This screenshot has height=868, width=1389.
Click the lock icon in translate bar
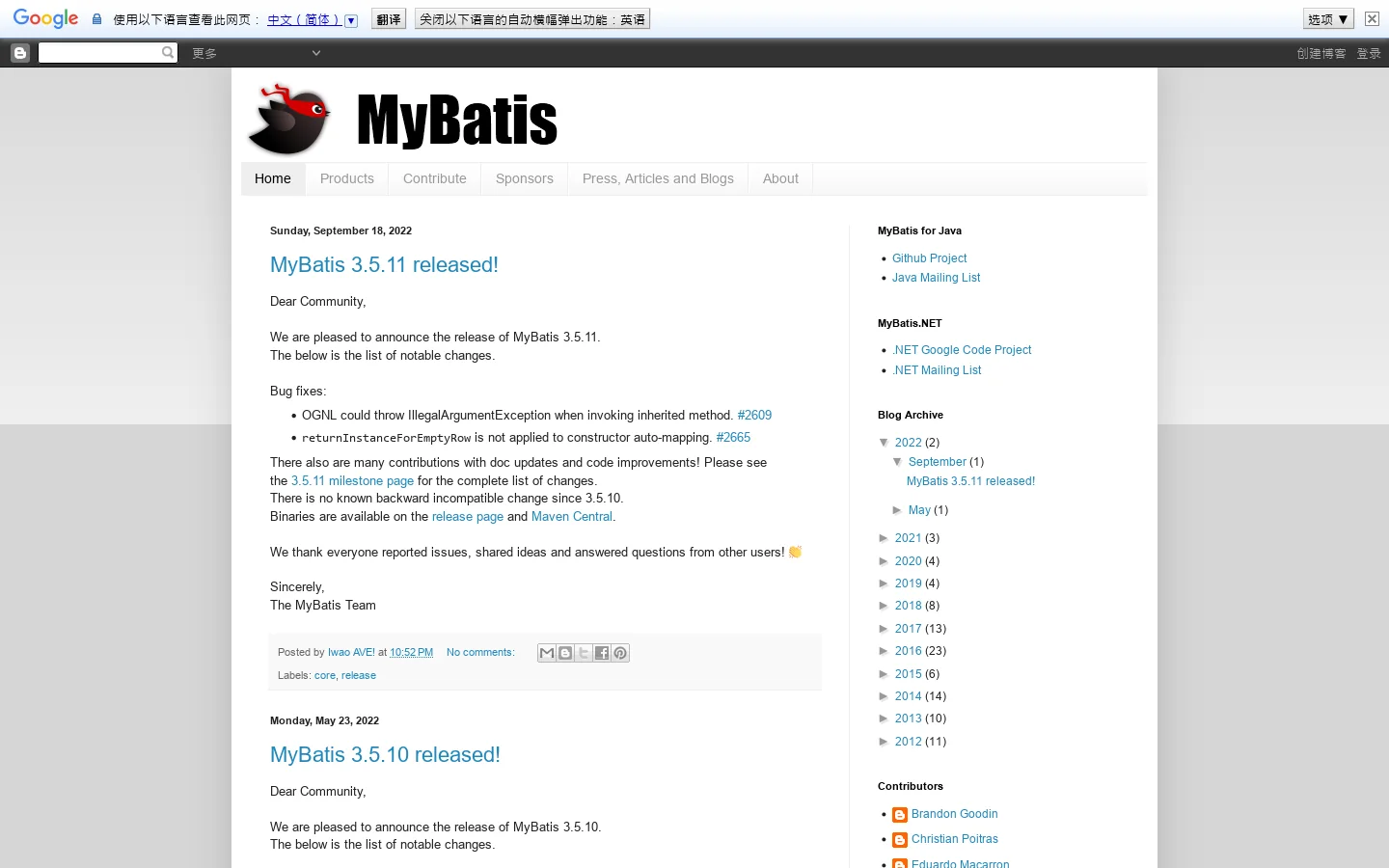coord(96,19)
